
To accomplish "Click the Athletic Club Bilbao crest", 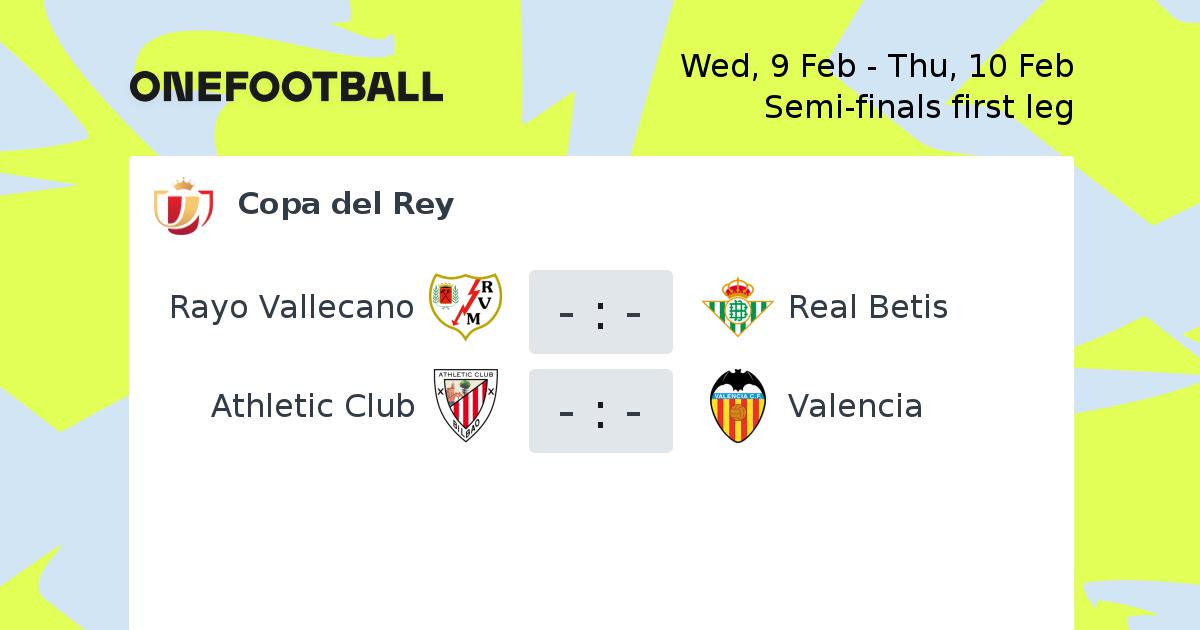I will point(465,406).
